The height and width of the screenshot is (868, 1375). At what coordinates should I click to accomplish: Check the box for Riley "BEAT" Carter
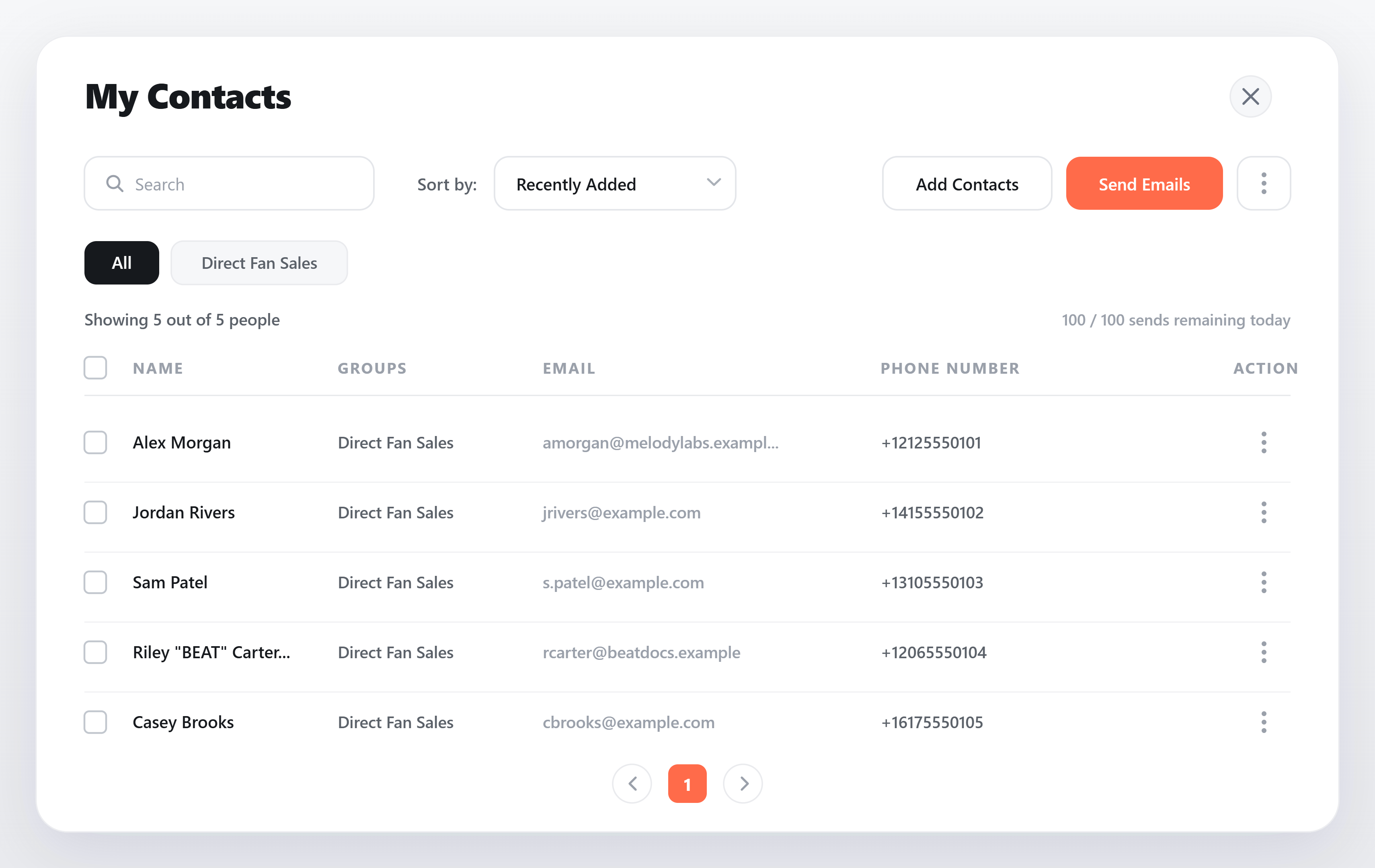95,652
